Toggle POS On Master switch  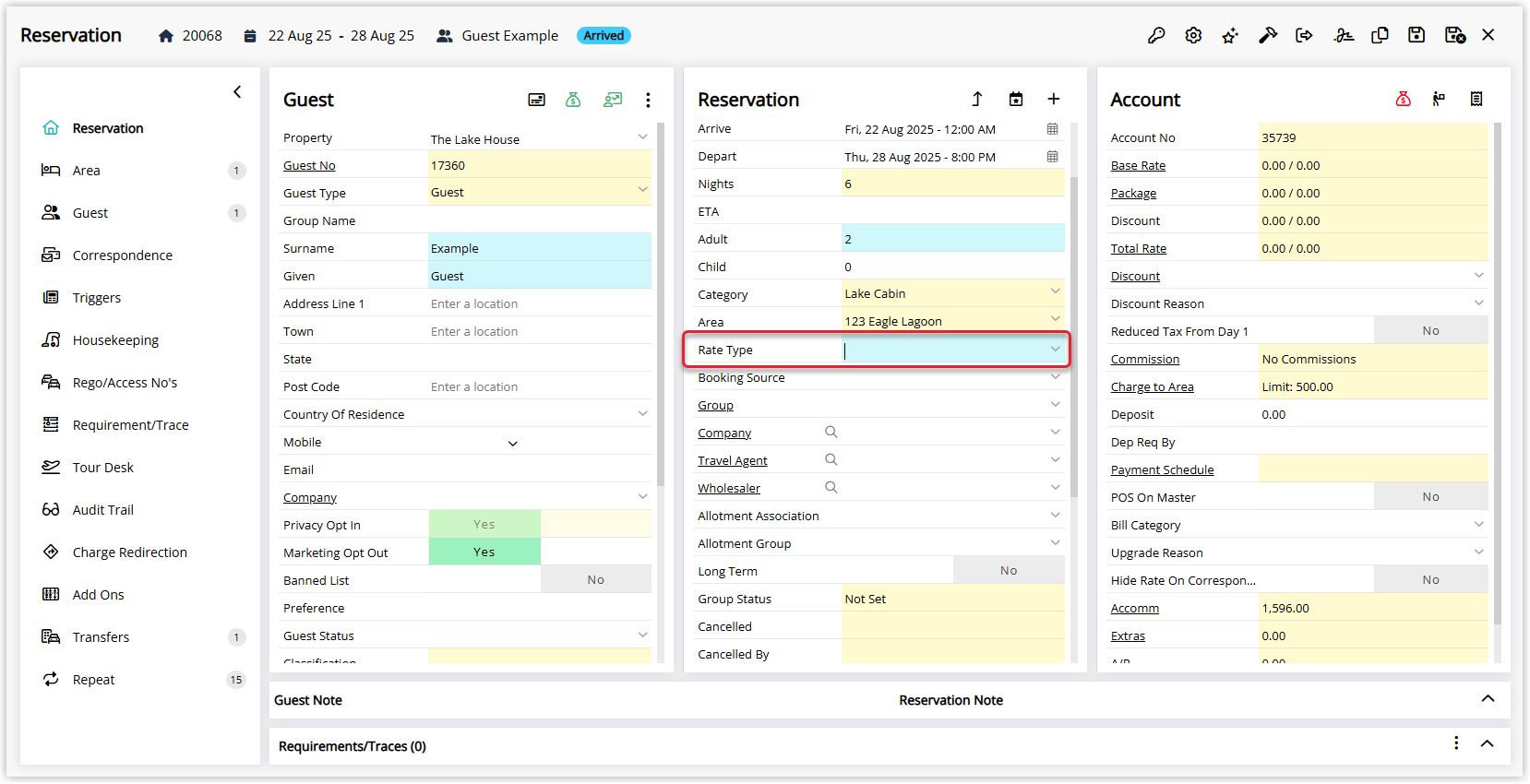click(x=1430, y=496)
